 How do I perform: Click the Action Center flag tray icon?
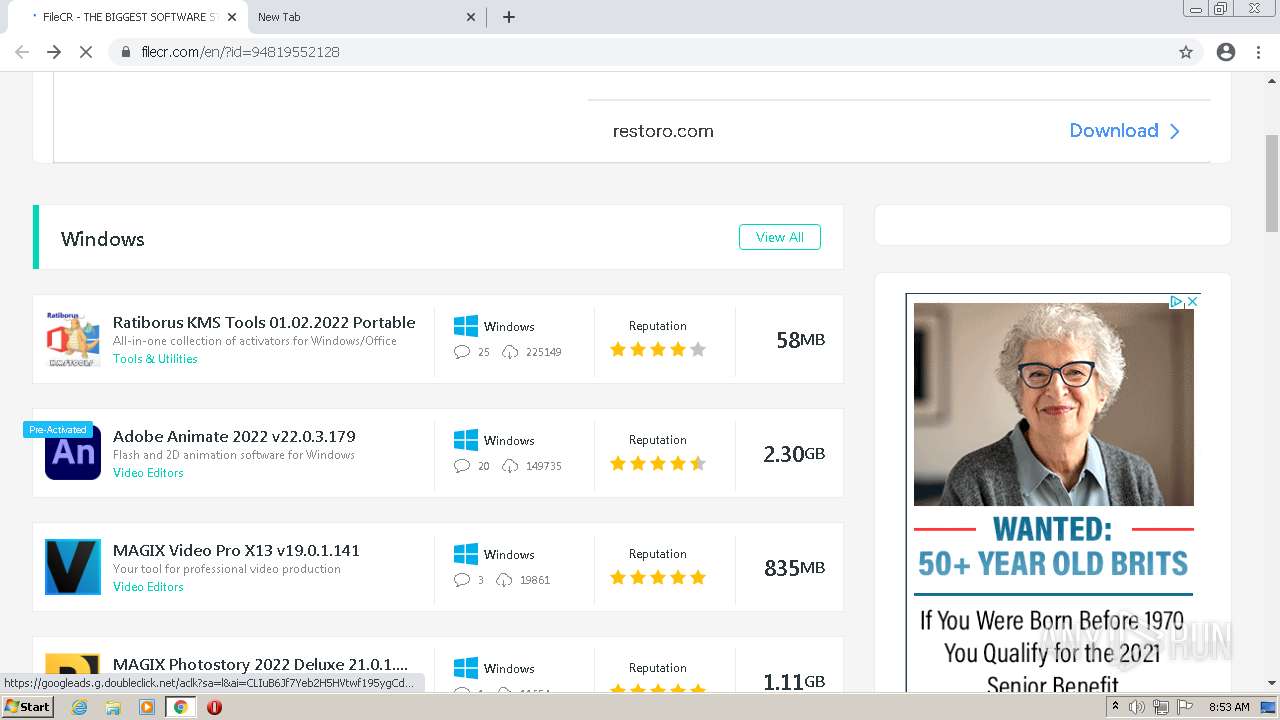tap(1183, 707)
